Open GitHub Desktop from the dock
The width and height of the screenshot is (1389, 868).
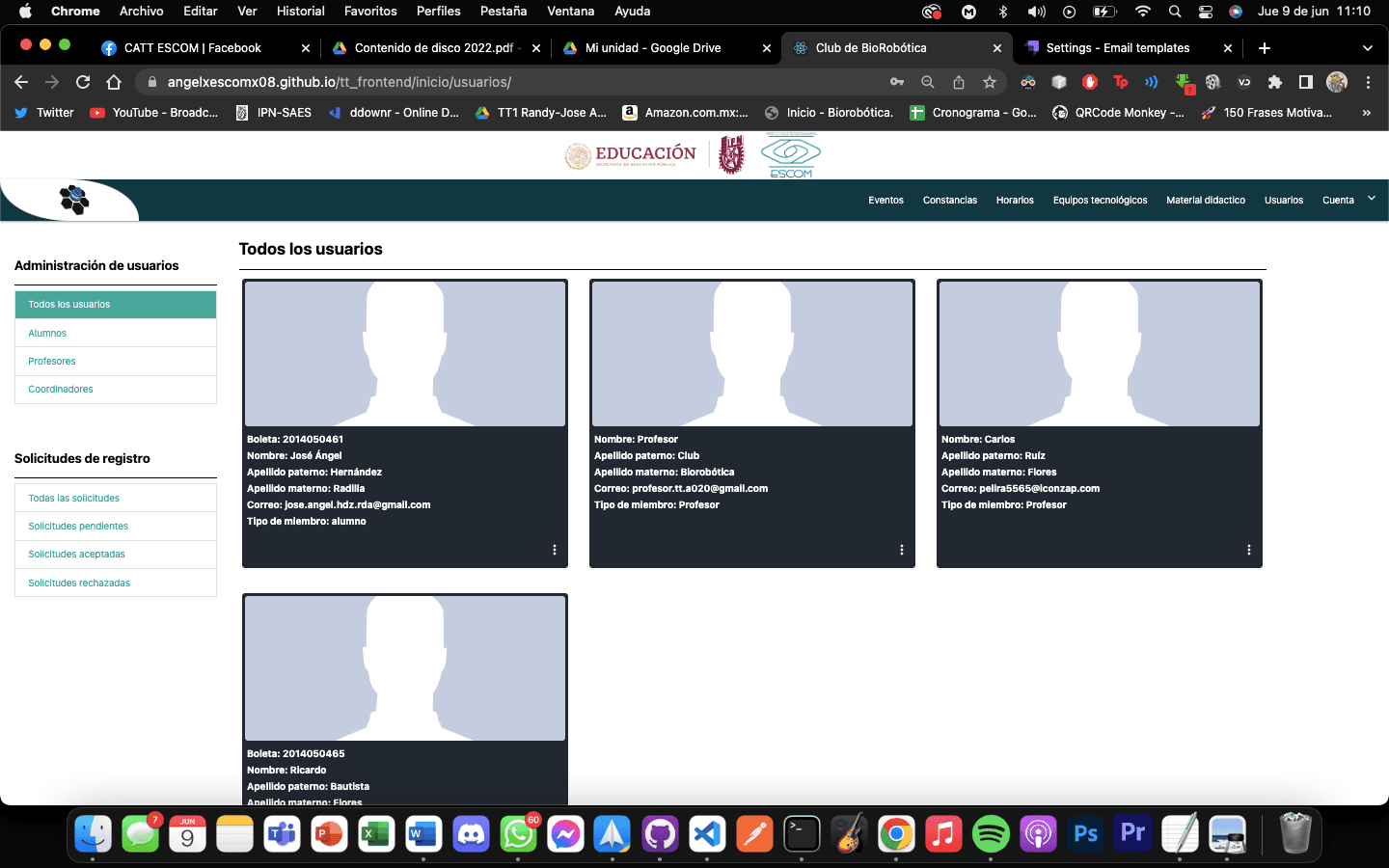[660, 834]
